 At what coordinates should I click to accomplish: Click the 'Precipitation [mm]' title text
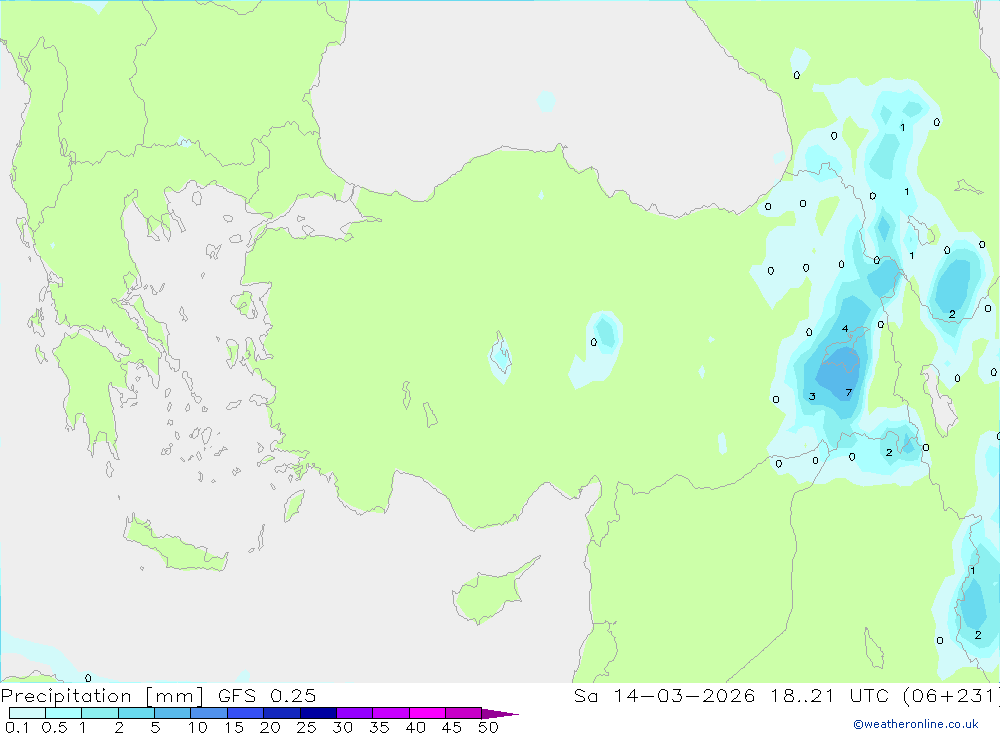click(x=102, y=695)
